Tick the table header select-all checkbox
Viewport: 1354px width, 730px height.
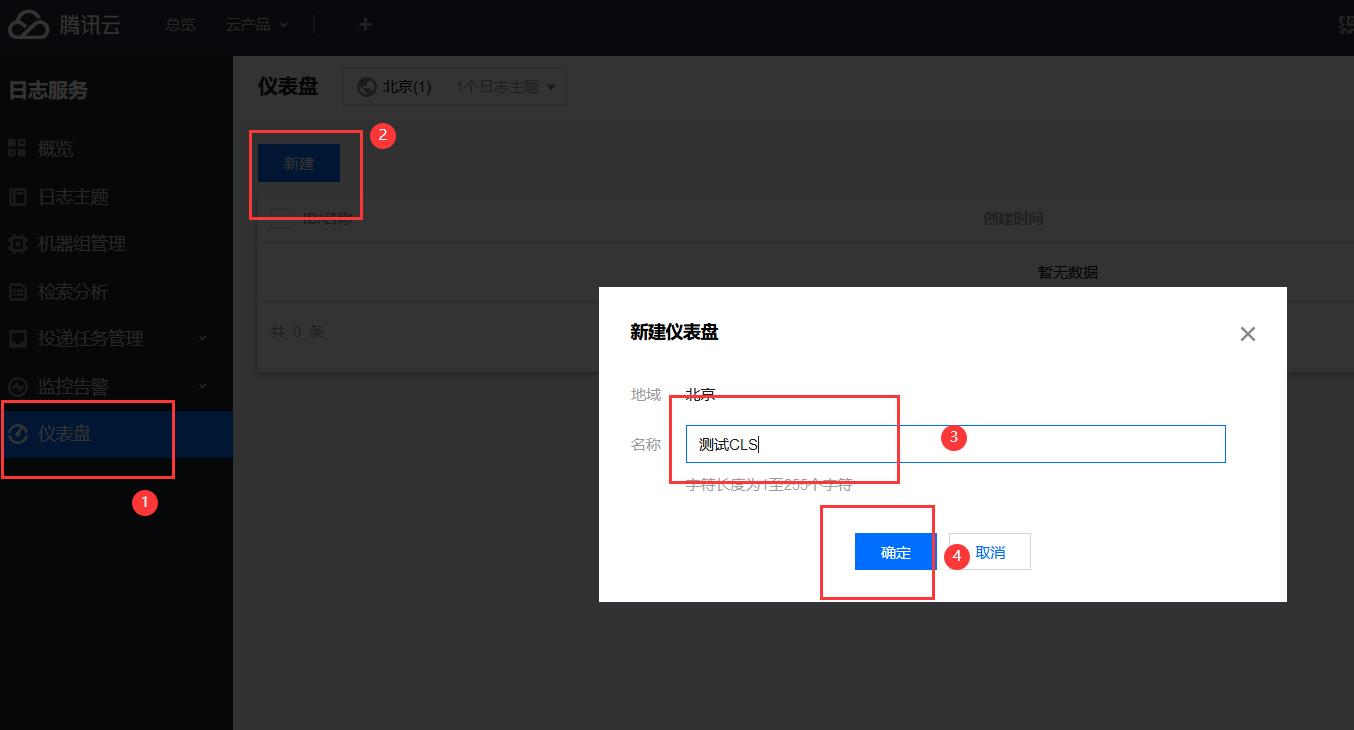(x=281, y=219)
